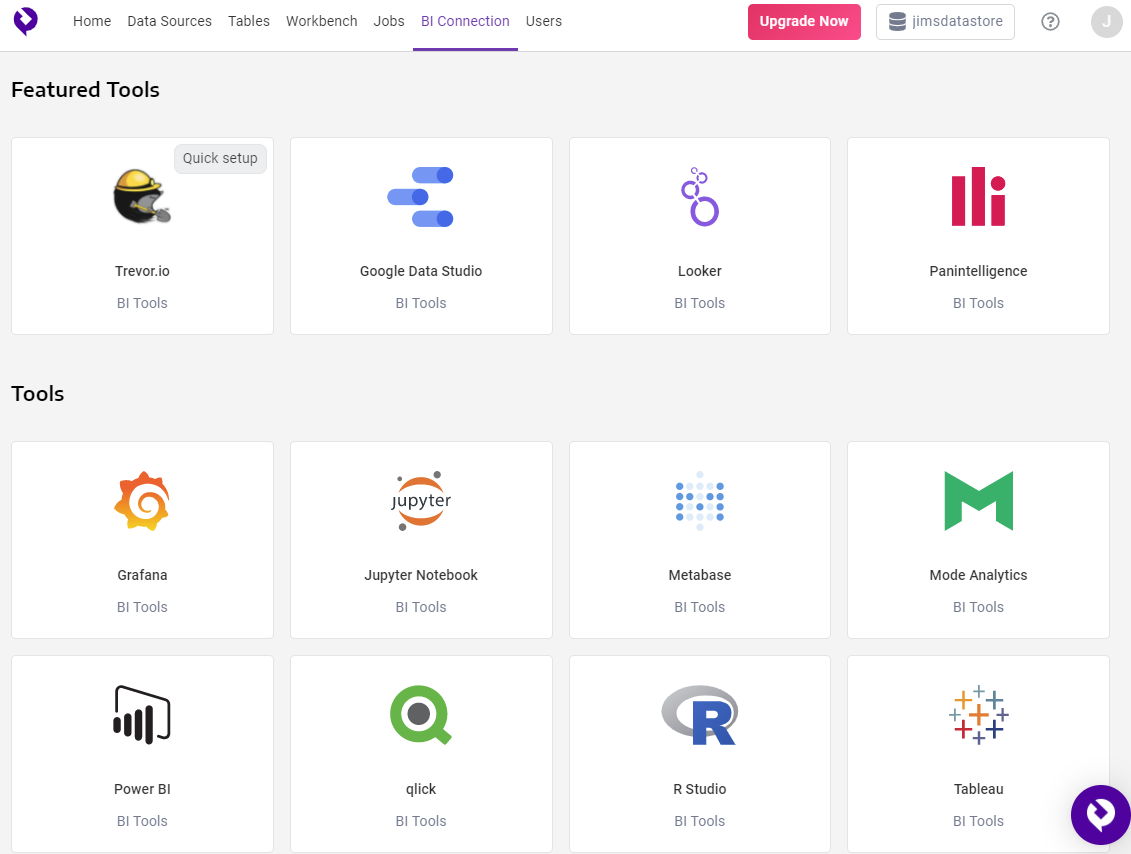This screenshot has height=854, width=1131.
Task: Click the Quick setup badge on Trevor.io
Action: pyautogui.click(x=220, y=158)
